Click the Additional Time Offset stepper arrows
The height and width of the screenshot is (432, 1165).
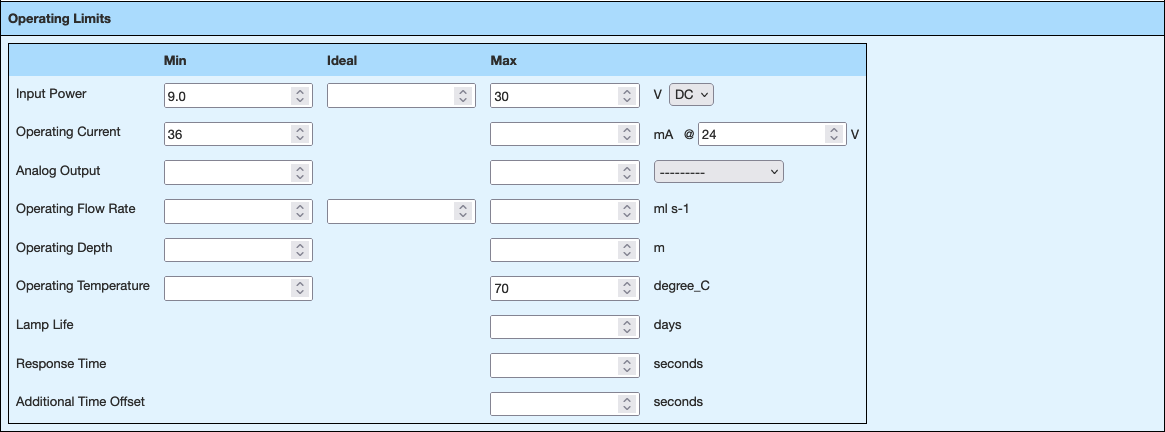(x=627, y=403)
